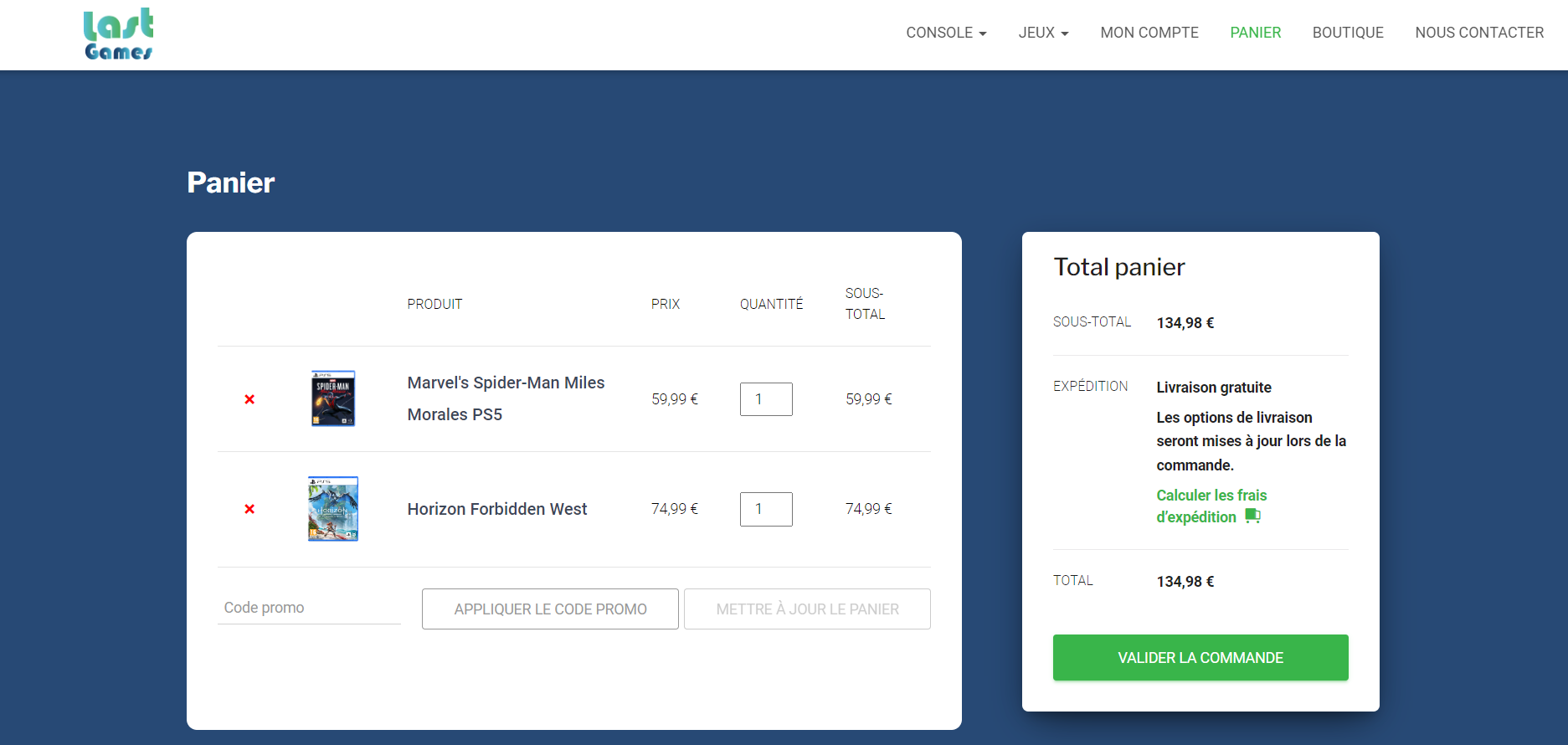
Task: Click the QUANTITÉ column header
Action: [x=771, y=304]
